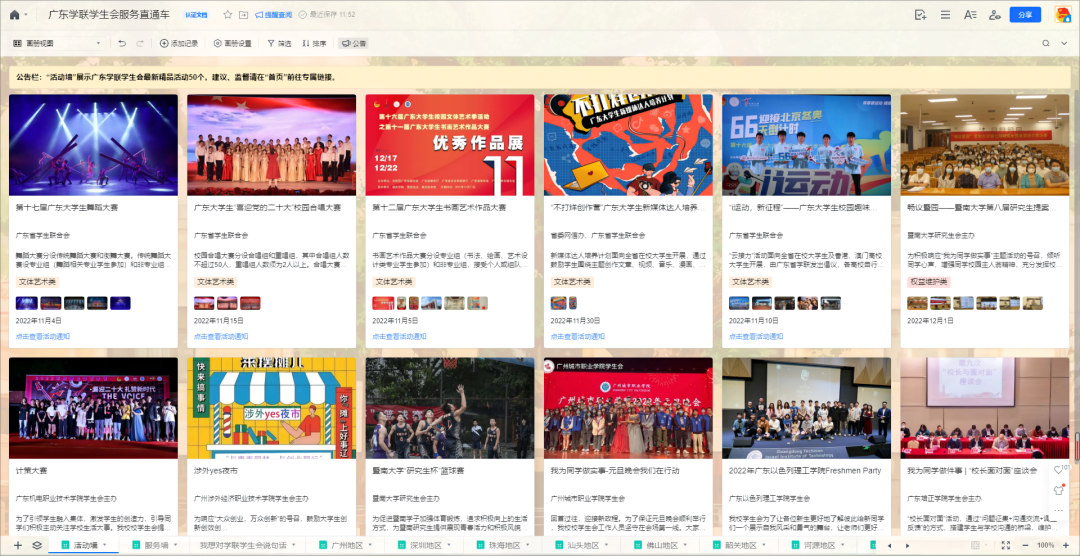Click the title 计策大赛
1080x556 pixels.
pos(31,471)
